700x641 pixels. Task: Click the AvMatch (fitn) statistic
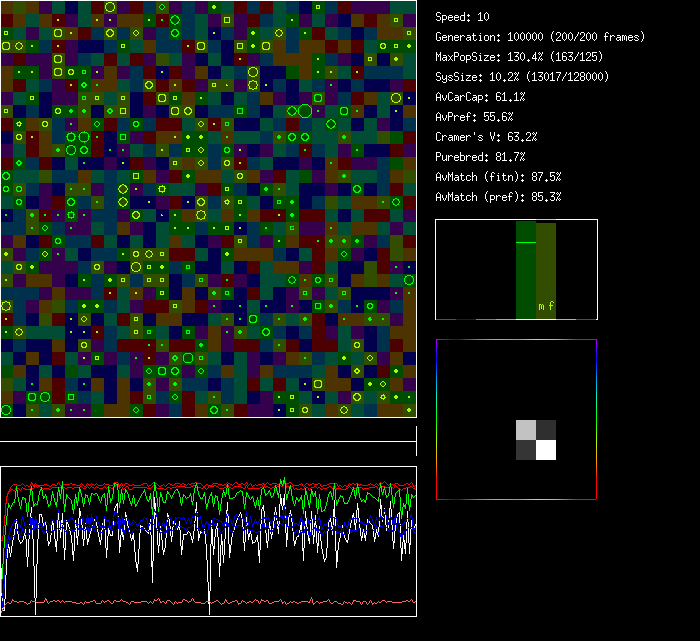pyautogui.click(x=498, y=177)
